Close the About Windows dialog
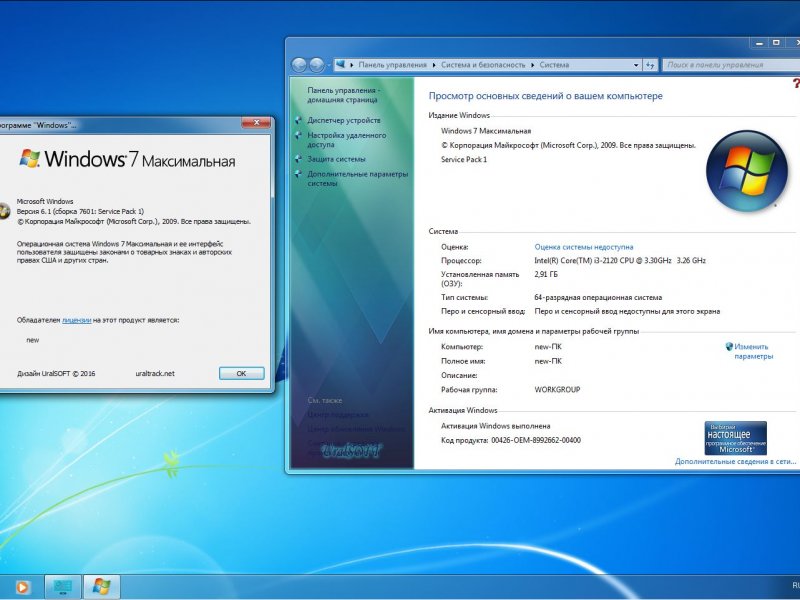This screenshot has width=800, height=600. [256, 122]
